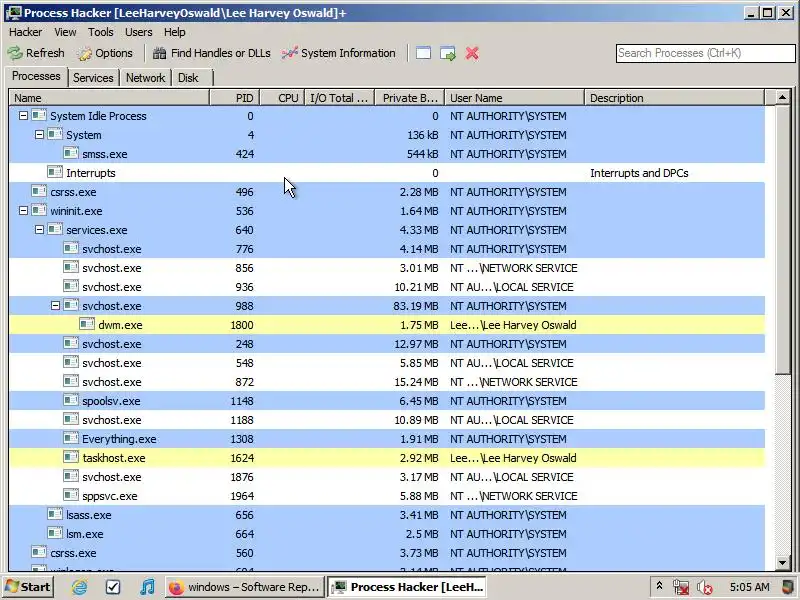The width and height of the screenshot is (800, 600).
Task: Sort by I/O Total column header
Action: tap(339, 98)
